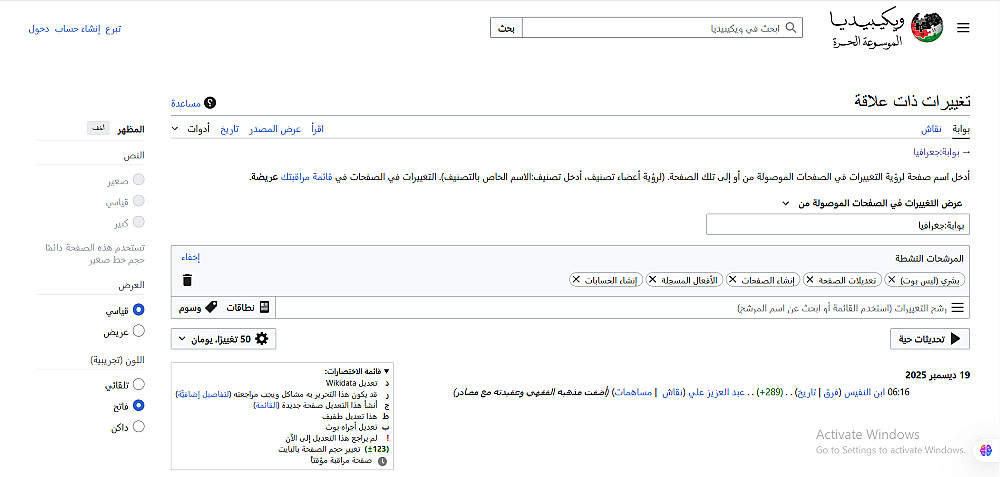Select عريض wide width option

[x=138, y=331]
